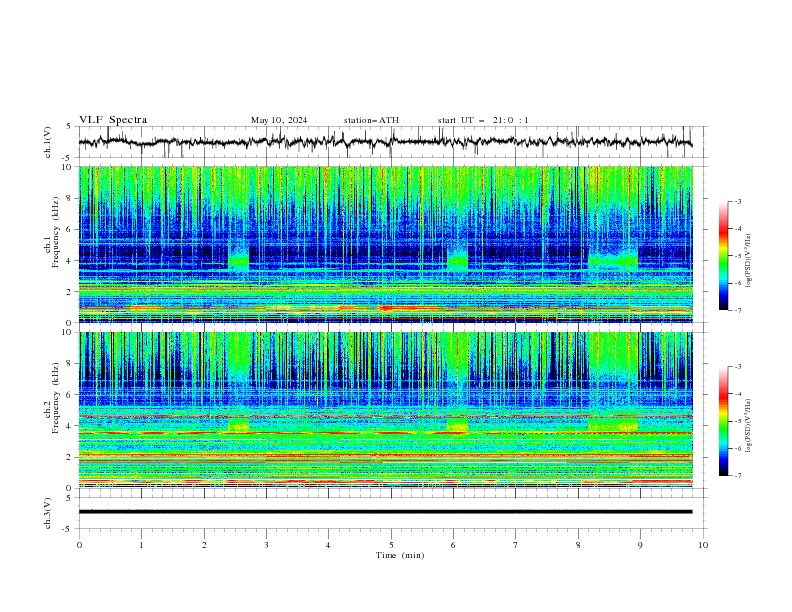Click time axis tick label "0"
Viewport: 792px width, 612px height.
[79, 545]
